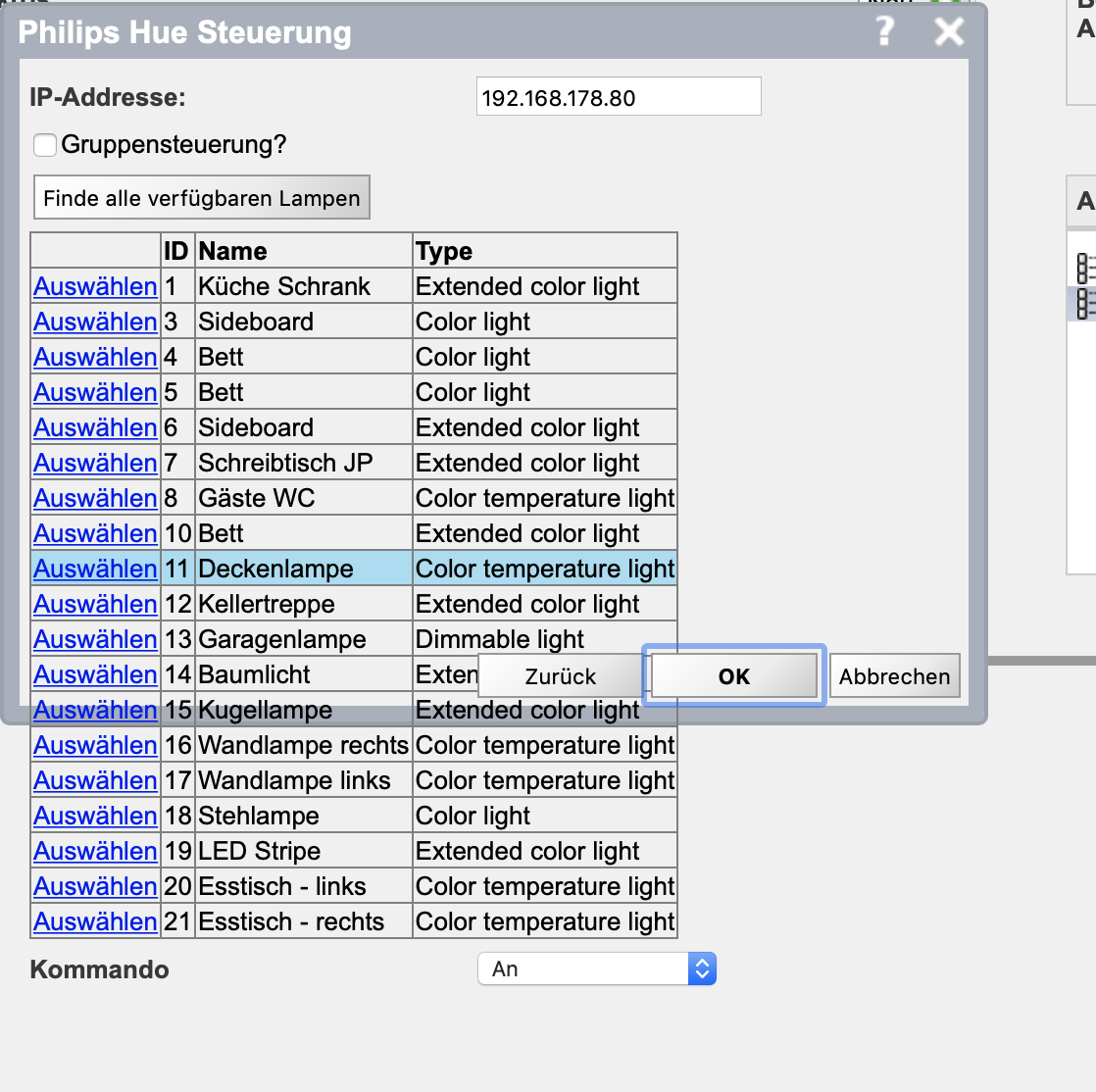Click Auswählen for LED Stripe
This screenshot has height=1092, width=1096.
[95, 851]
